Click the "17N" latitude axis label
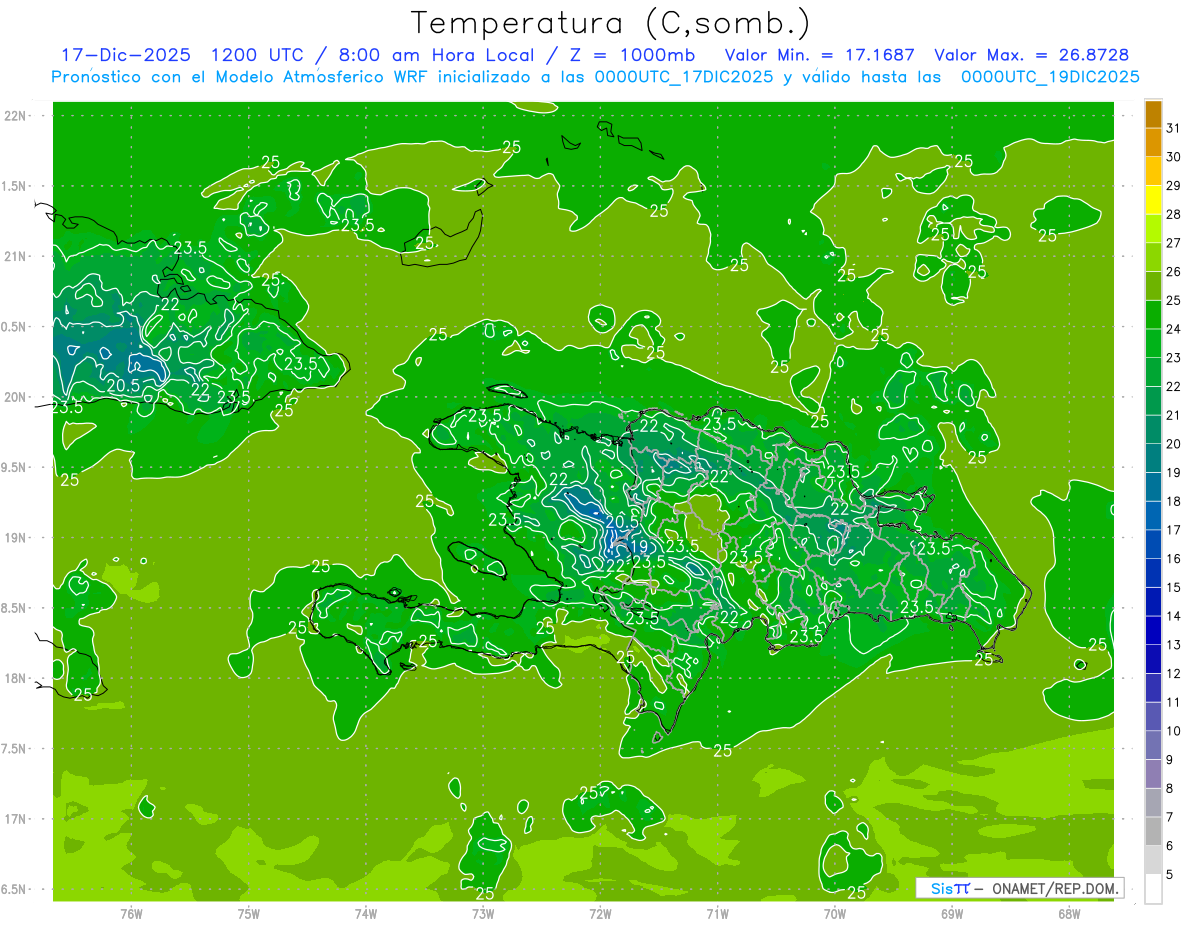Screen dimensions: 1200x927 15,819
